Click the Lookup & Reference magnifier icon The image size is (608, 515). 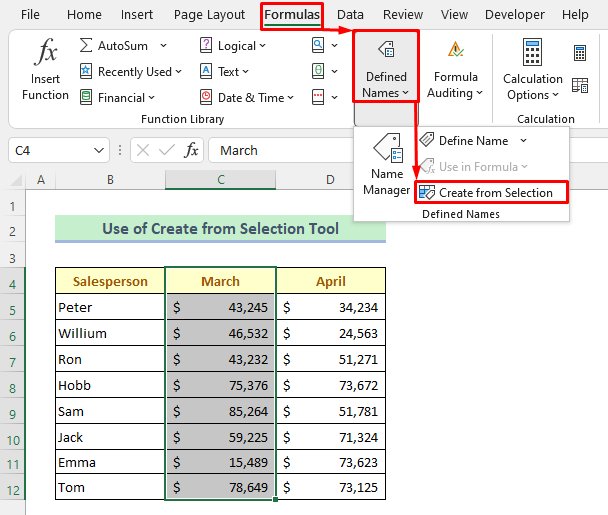[318, 45]
